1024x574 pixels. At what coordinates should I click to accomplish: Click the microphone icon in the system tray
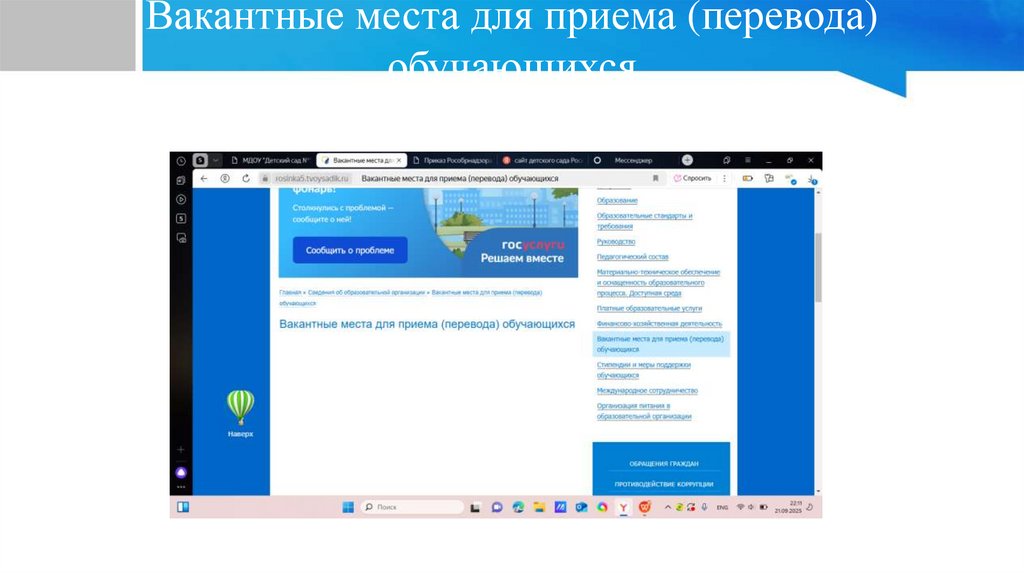[704, 507]
